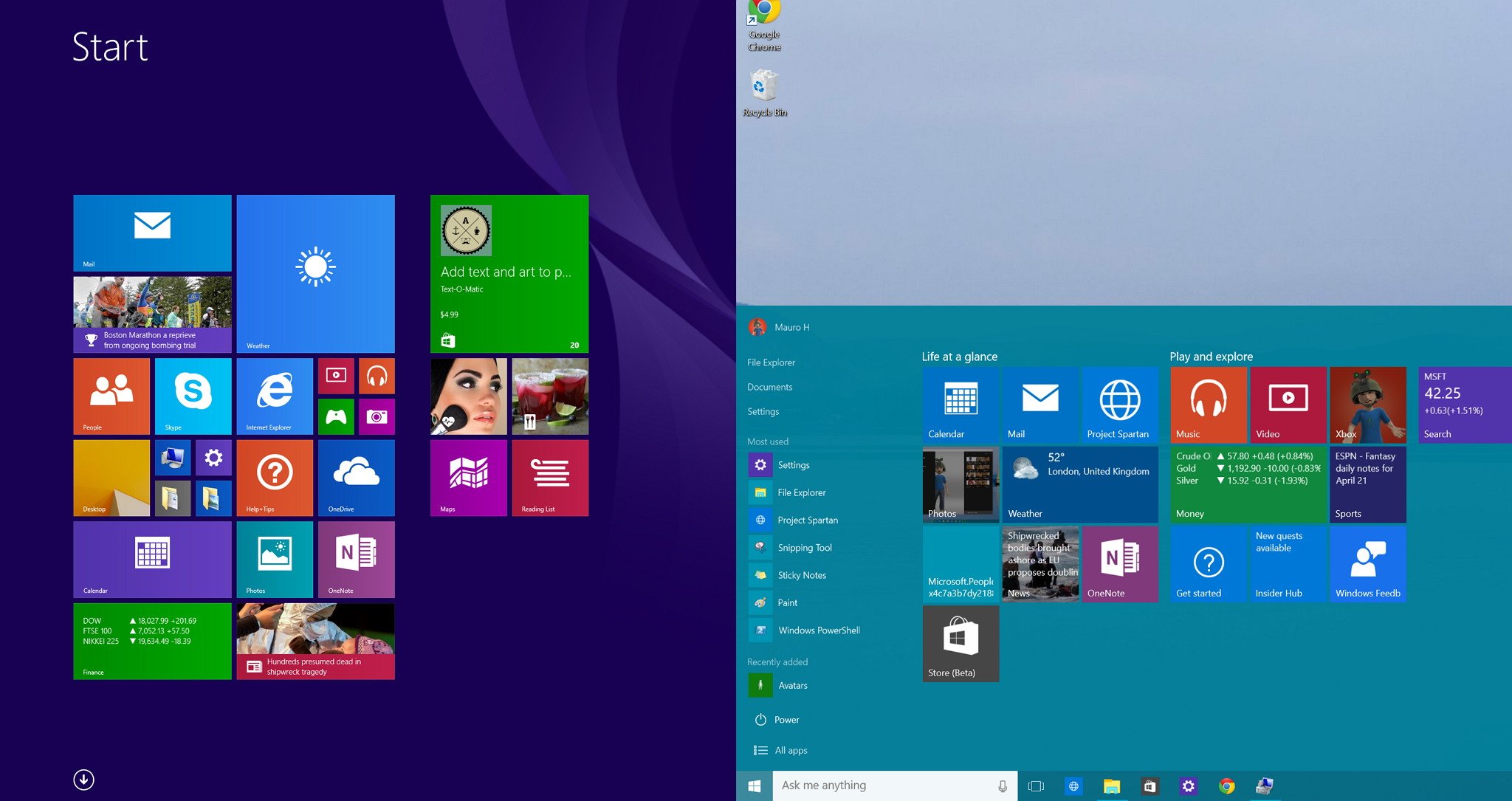Screen dimensions: 1512x801
Task: Show all apps with the down arrow
Action: click(83, 780)
